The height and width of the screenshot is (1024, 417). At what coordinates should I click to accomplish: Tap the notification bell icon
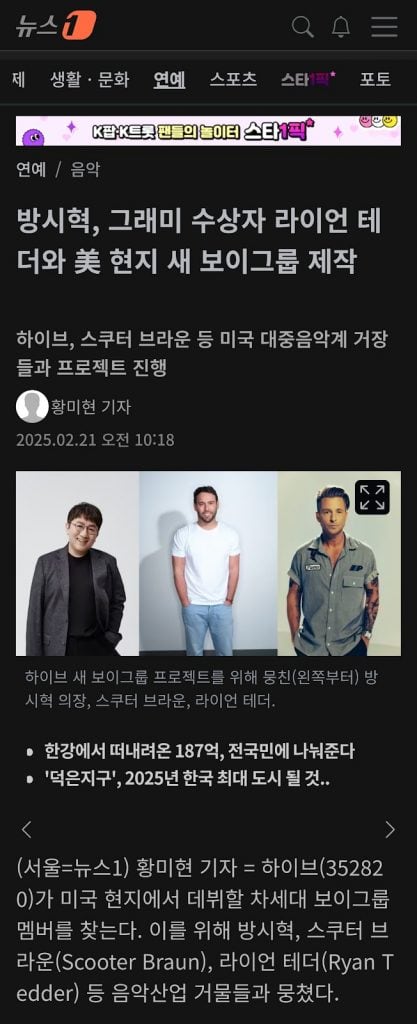pos(341,27)
